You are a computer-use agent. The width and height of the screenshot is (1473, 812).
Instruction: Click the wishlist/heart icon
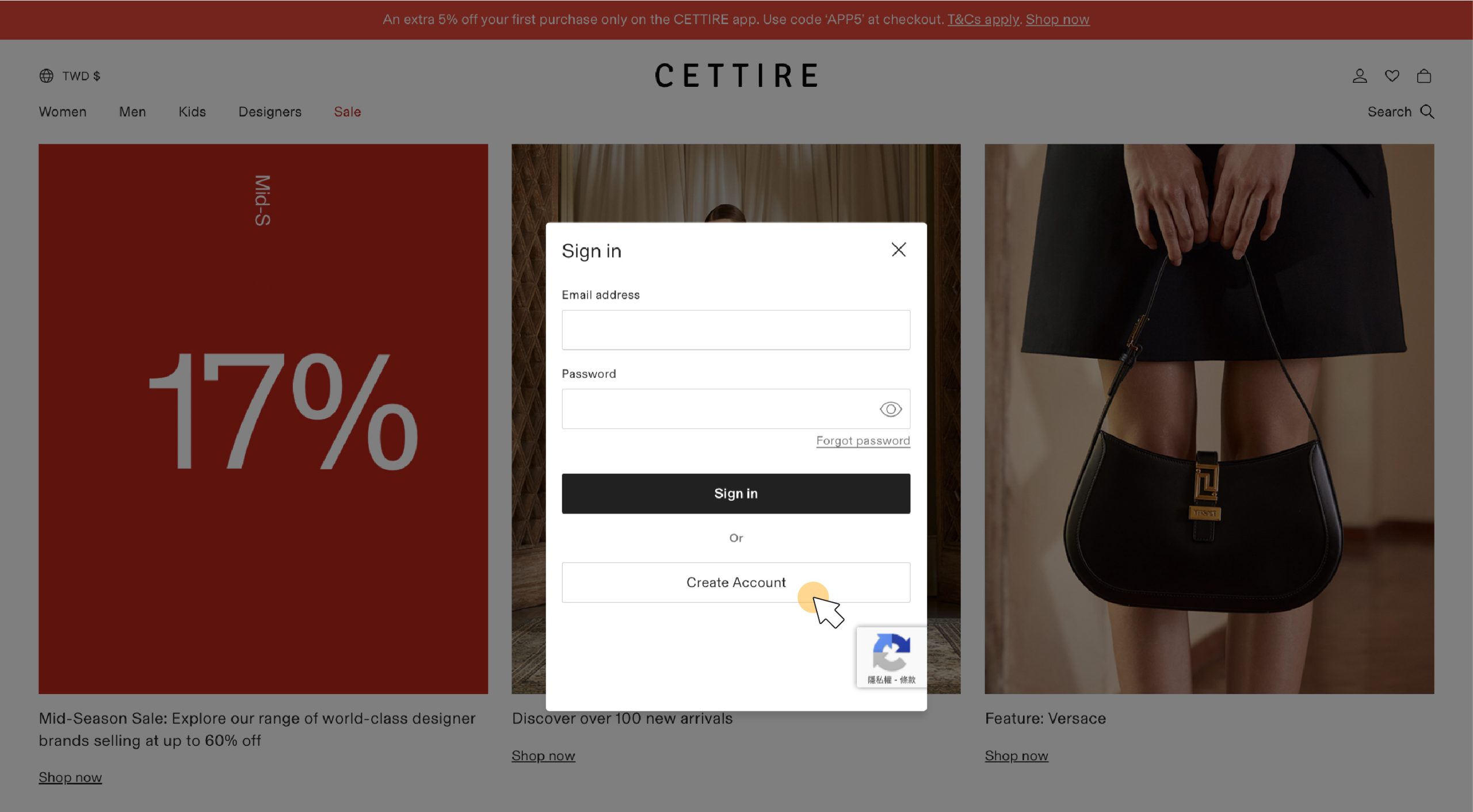click(1392, 75)
